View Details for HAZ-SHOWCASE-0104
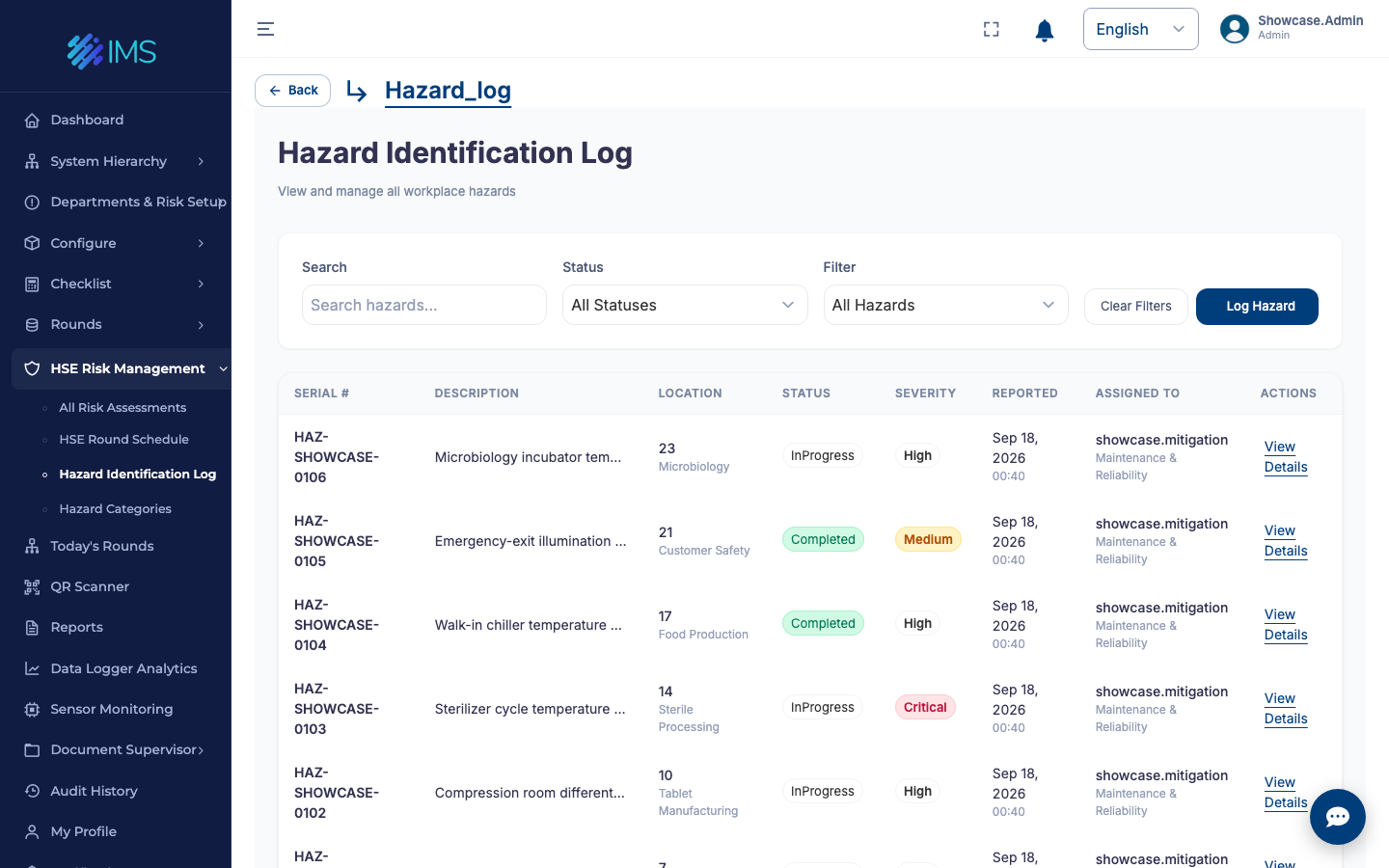 (1286, 625)
